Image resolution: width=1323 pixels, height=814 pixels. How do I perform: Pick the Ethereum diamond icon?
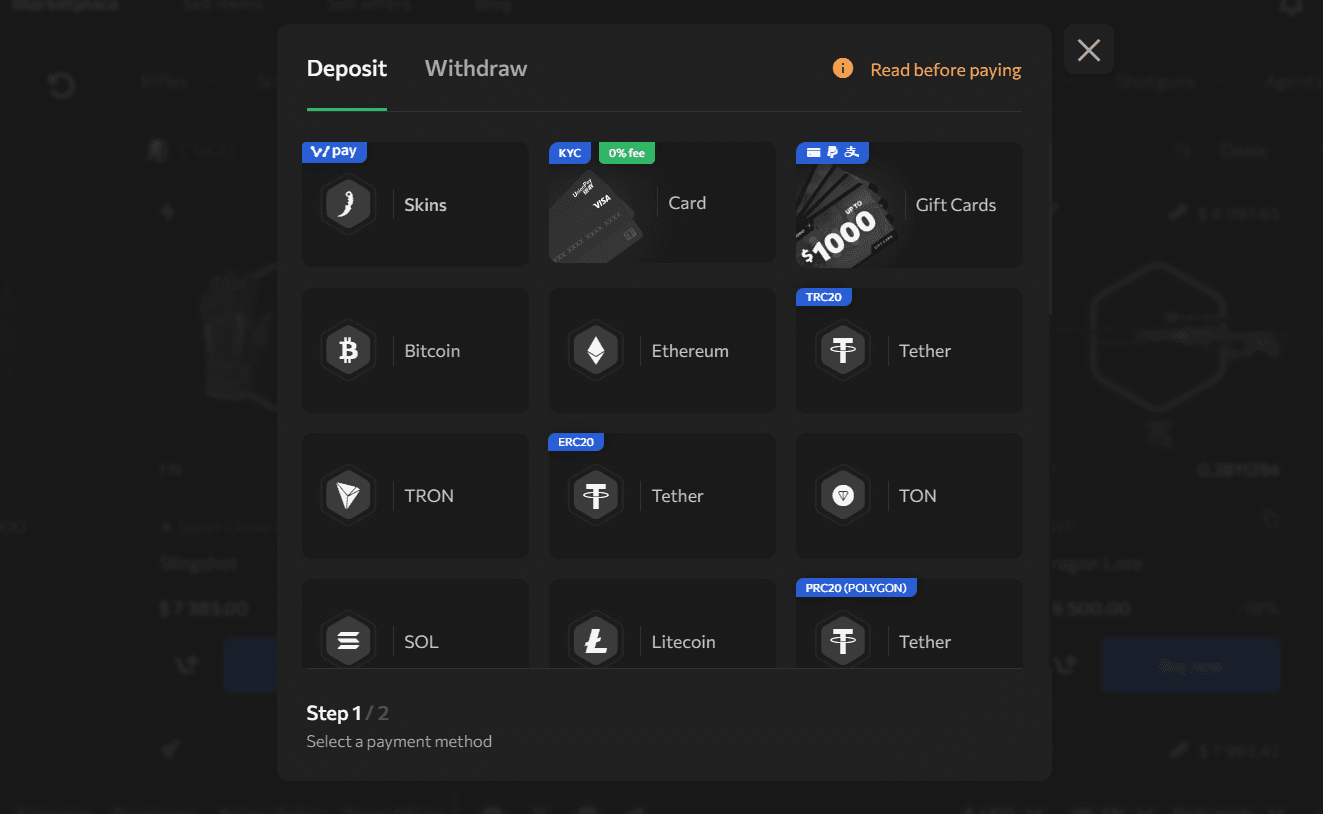point(595,351)
